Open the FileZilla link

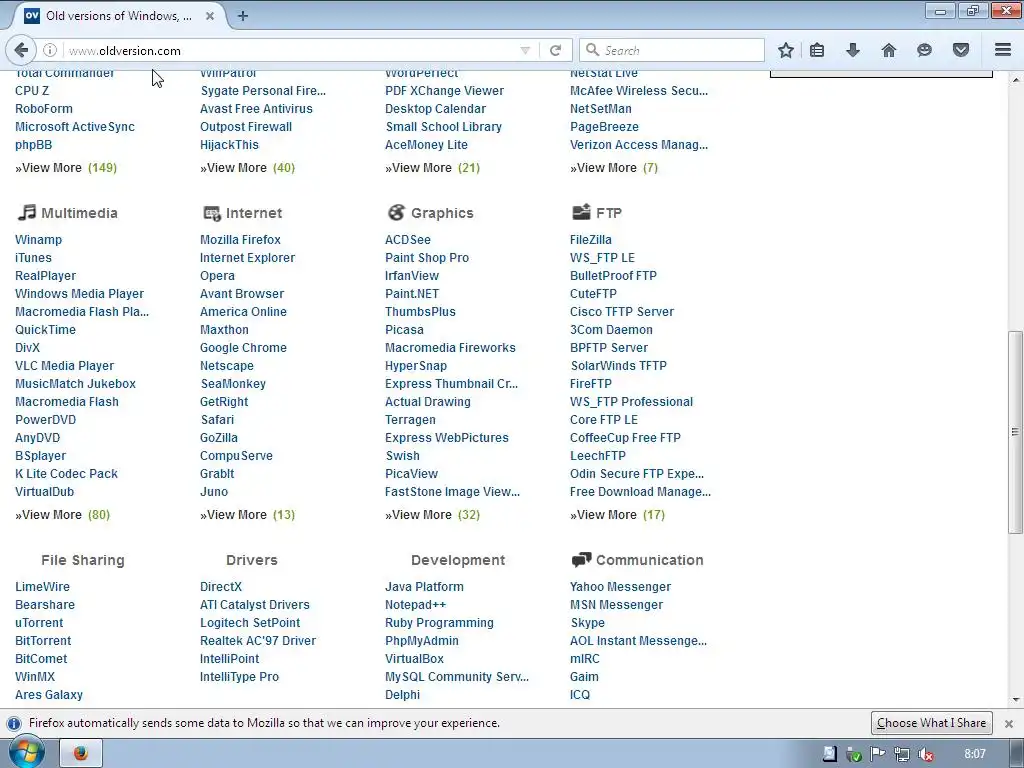click(591, 240)
